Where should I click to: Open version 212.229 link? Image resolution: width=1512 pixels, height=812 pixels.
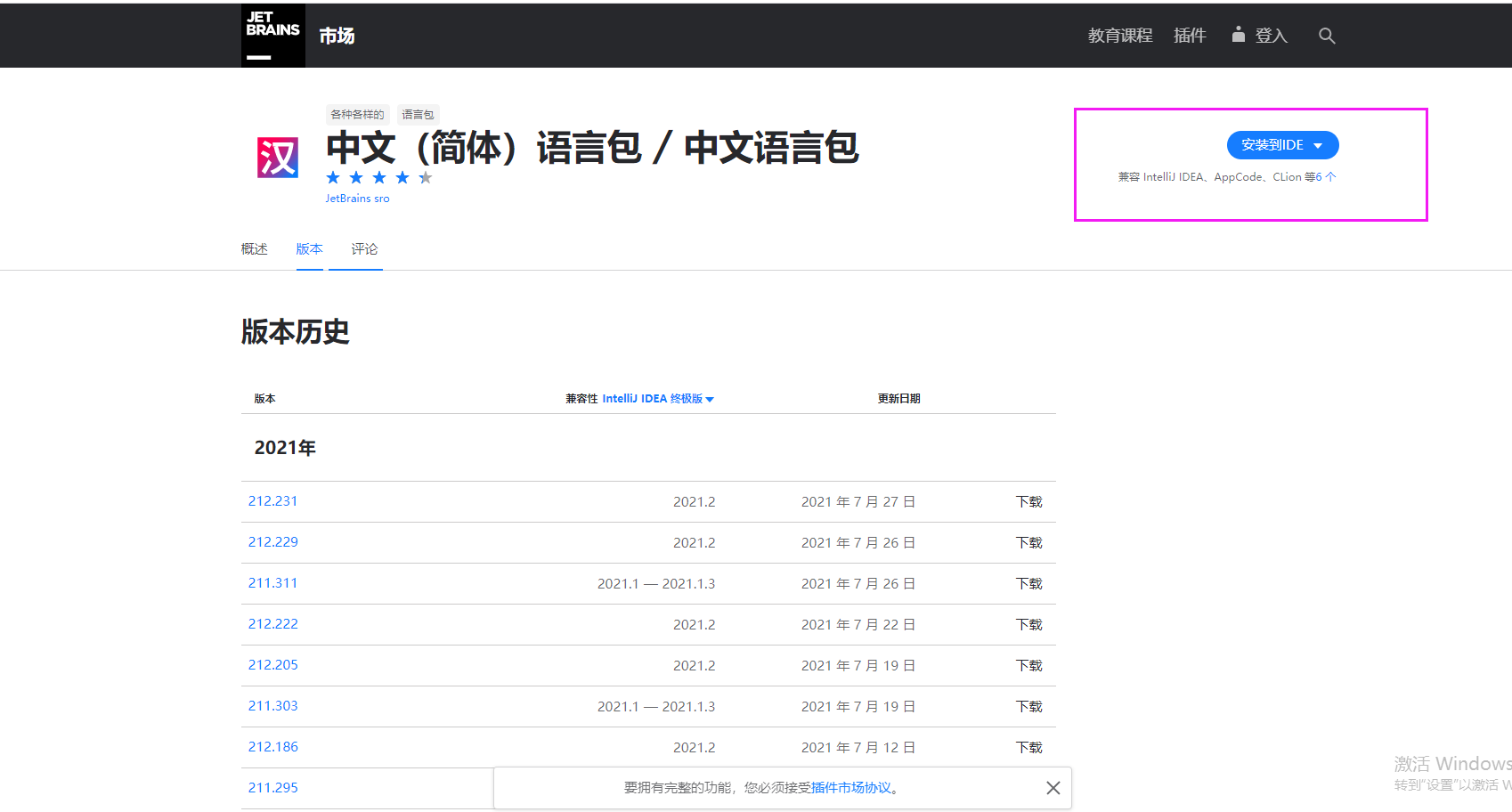coord(272,542)
